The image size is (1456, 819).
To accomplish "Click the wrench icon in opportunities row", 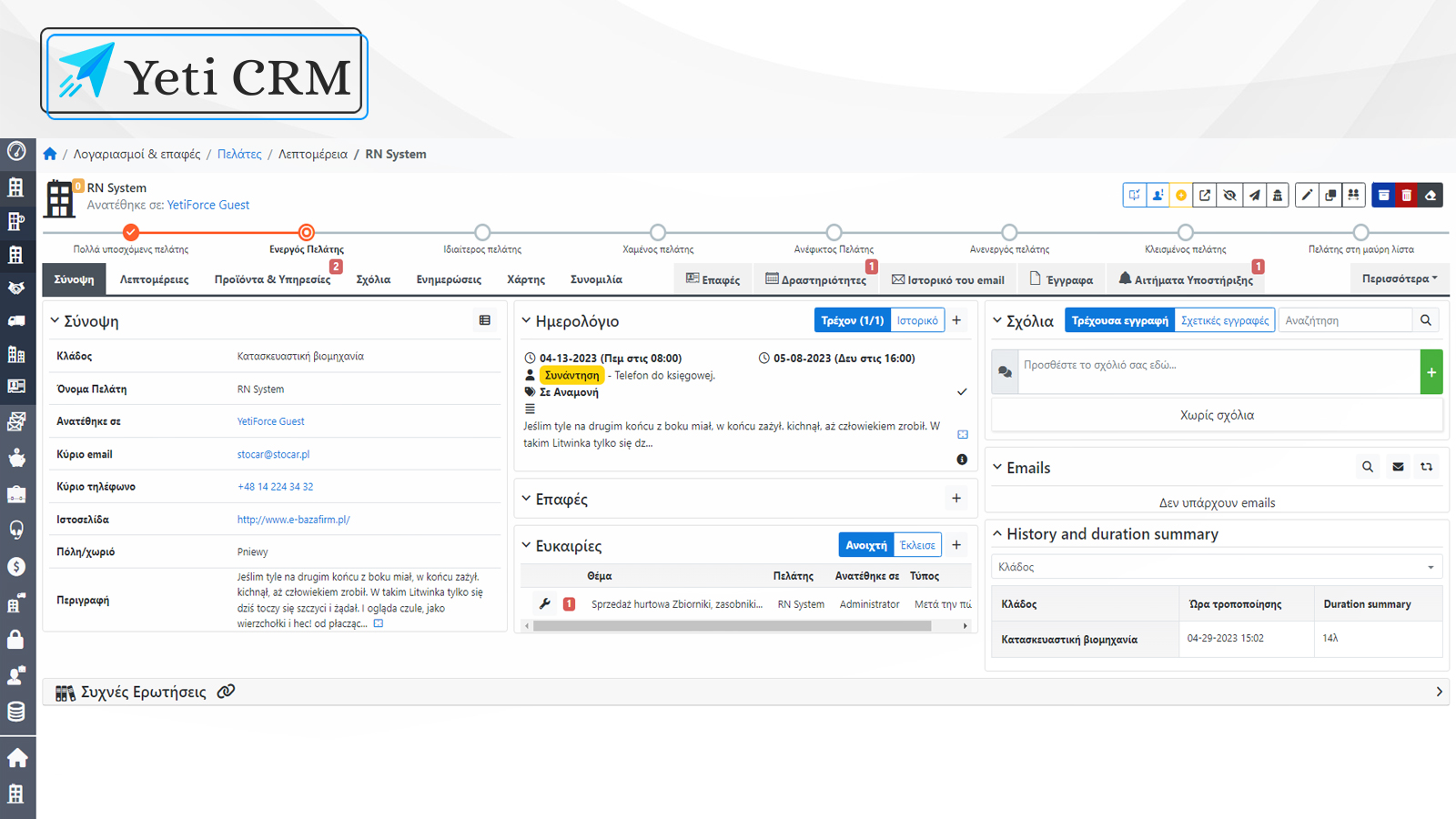I will pyautogui.click(x=545, y=603).
